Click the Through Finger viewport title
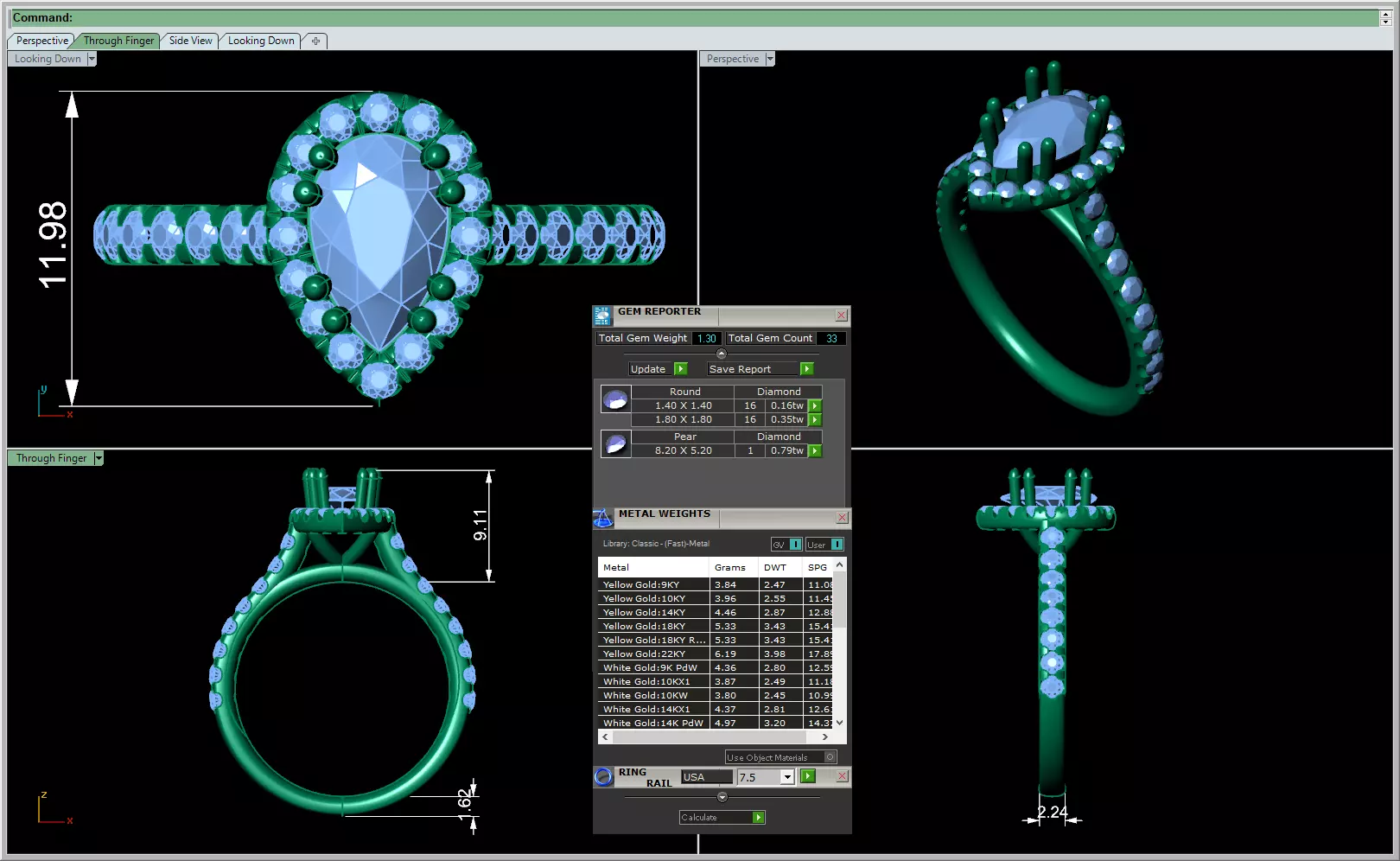The width and height of the screenshot is (1400, 861). pos(52,458)
